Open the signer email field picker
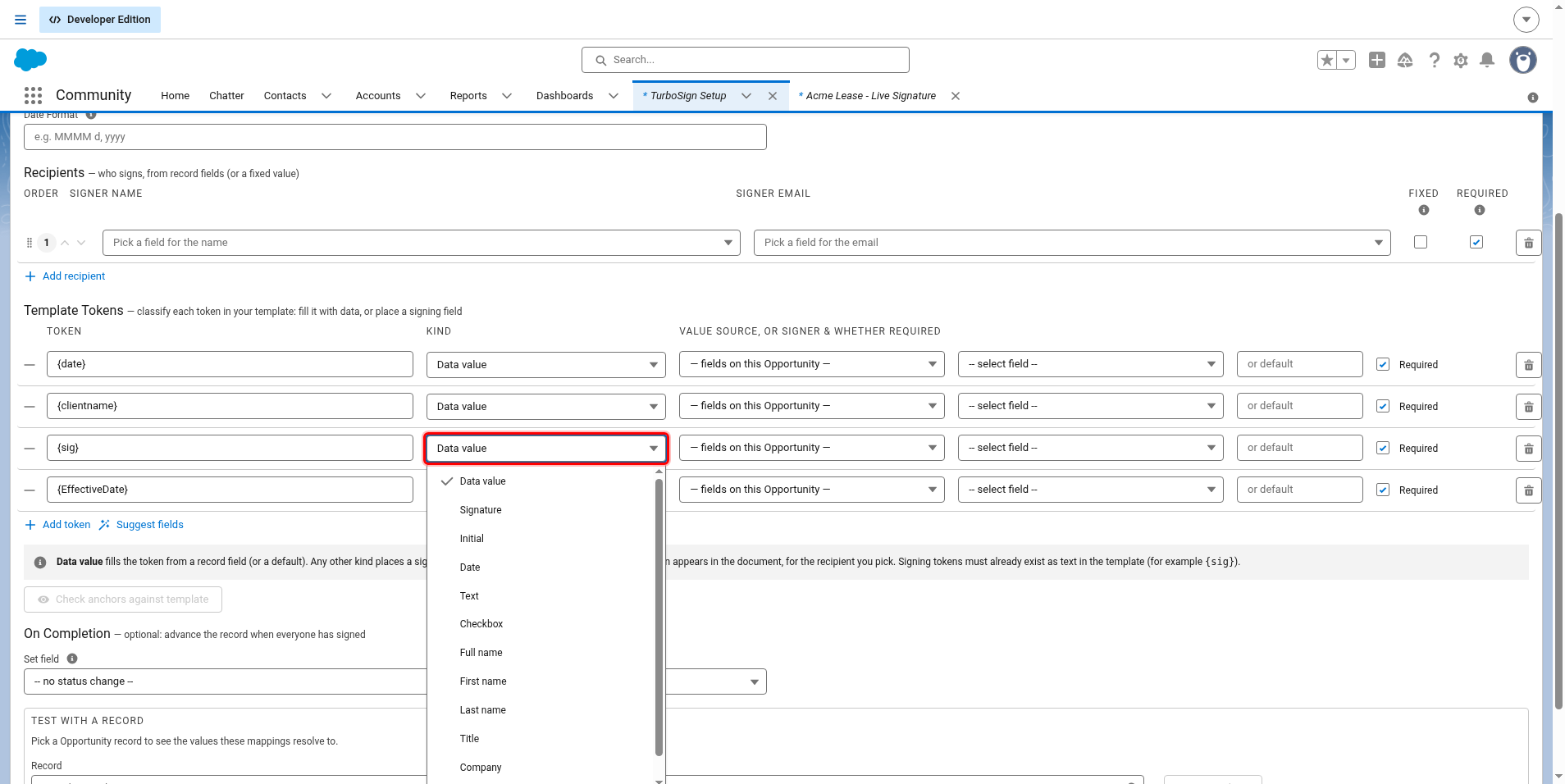 coord(1072,243)
